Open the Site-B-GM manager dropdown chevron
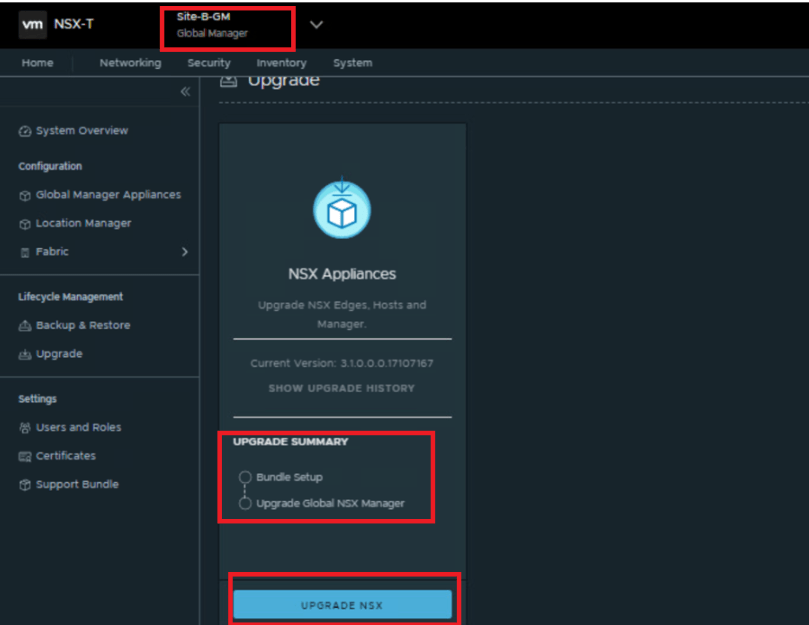Screen dimensions: 809x625 (316, 25)
